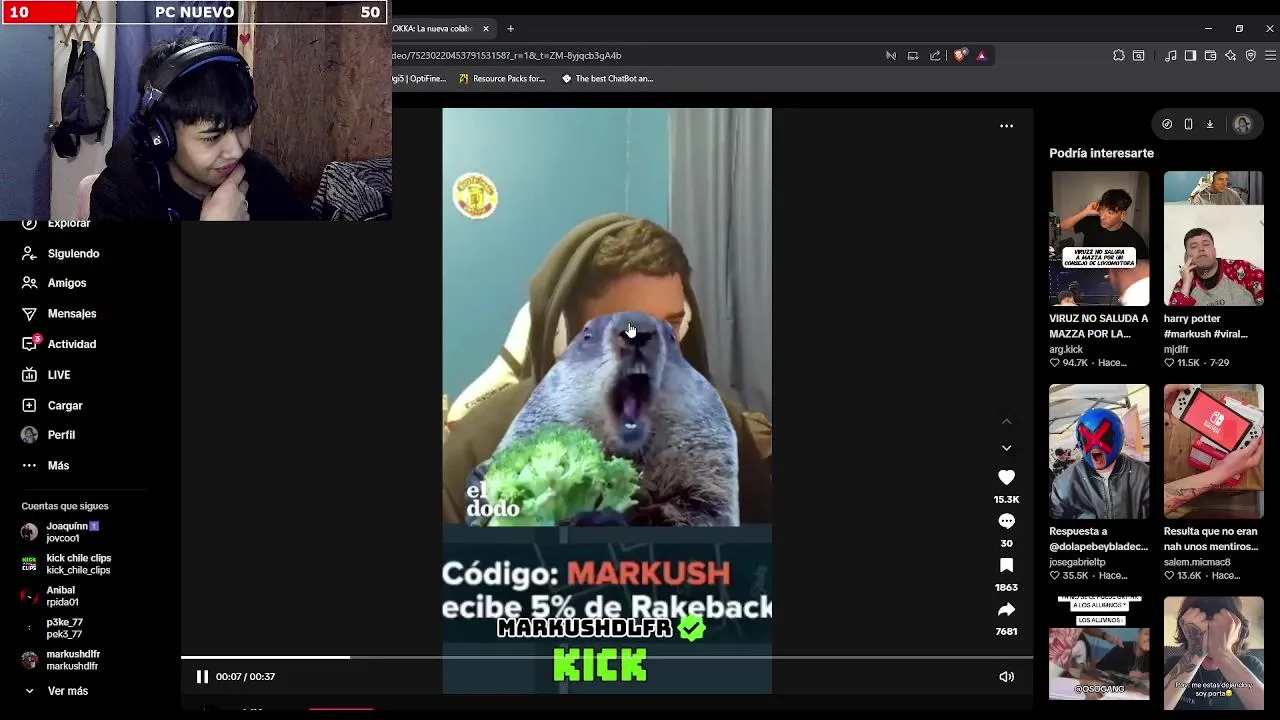Viewport: 1280px width, 720px height.
Task: Open followed account p3ke_77
Action: coord(52,628)
